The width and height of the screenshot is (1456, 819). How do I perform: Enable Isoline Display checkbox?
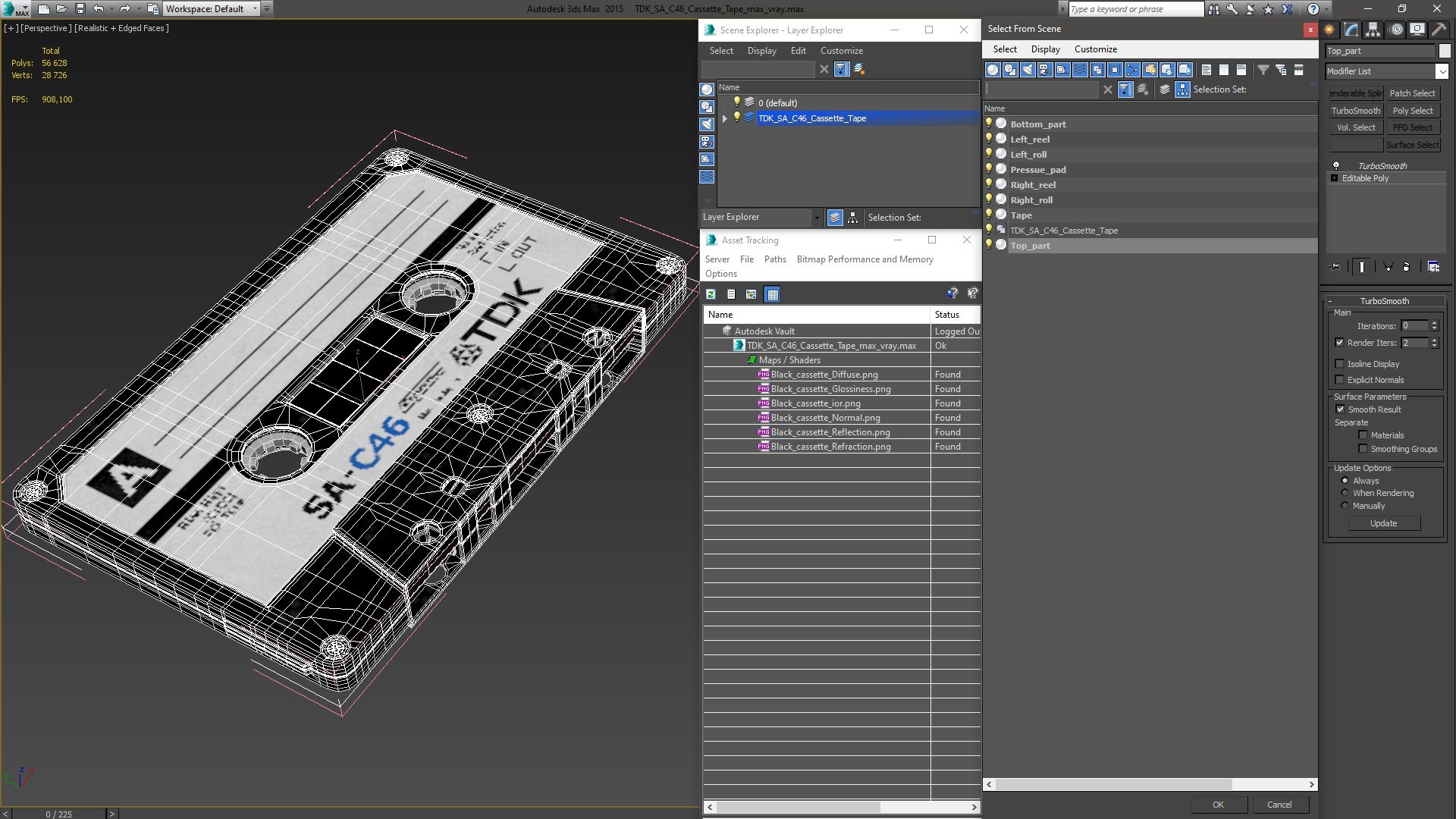(1339, 364)
